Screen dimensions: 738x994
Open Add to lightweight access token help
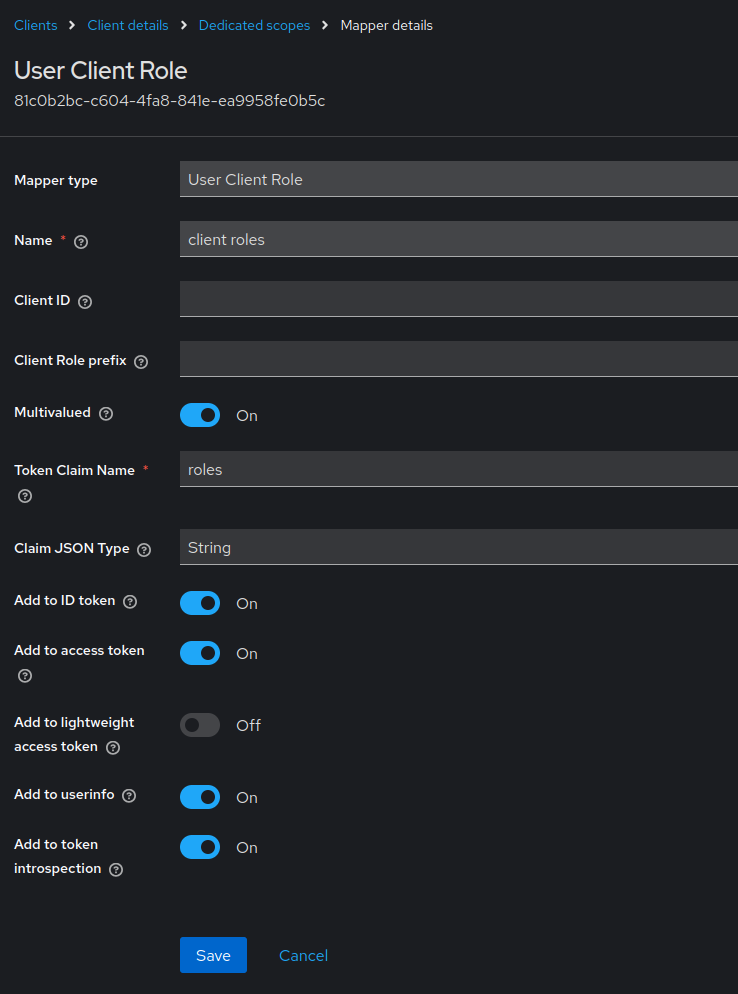(x=114, y=746)
